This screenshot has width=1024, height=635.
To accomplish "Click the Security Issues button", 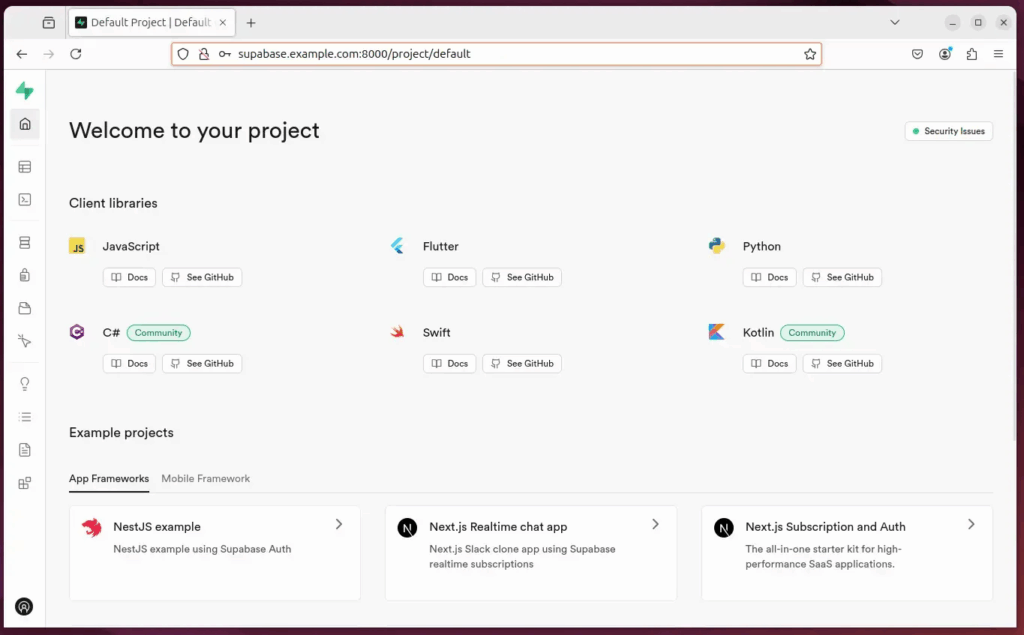I will tap(948, 131).
